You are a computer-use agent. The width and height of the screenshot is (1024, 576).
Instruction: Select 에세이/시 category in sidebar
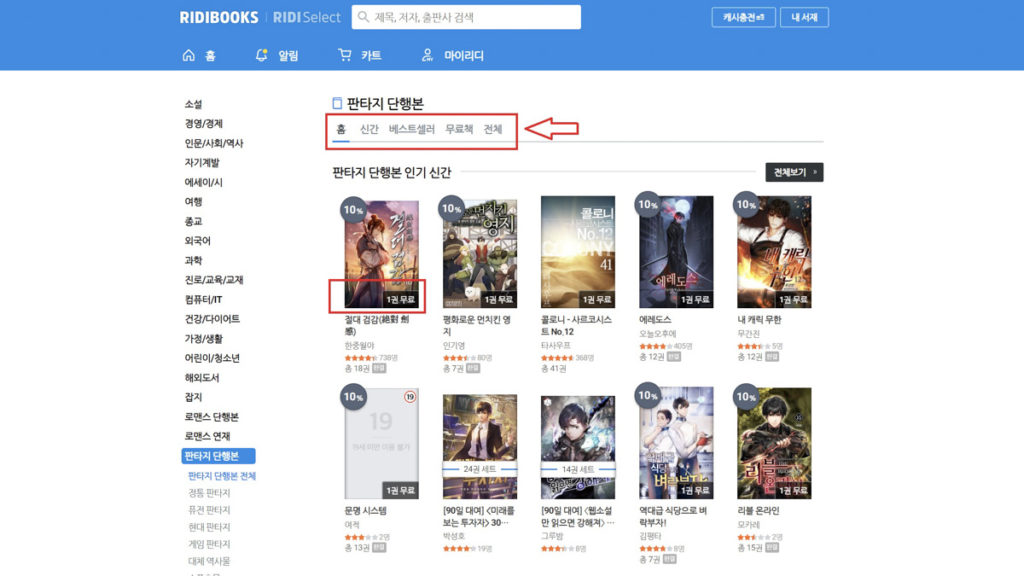203,182
